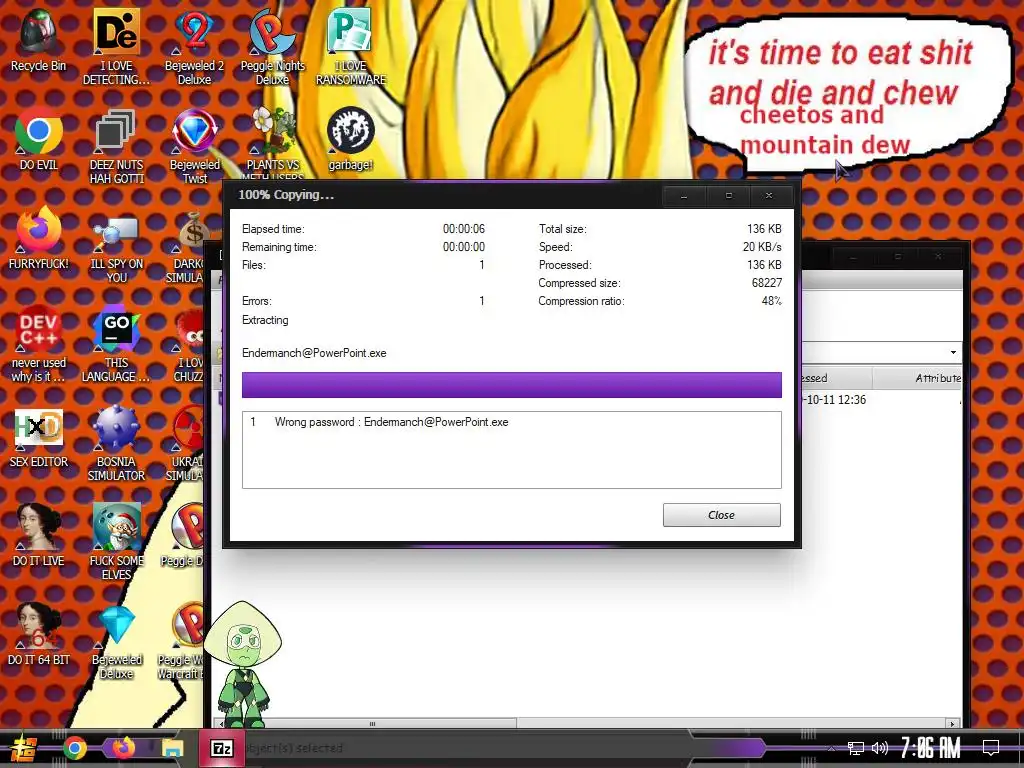
Task: Open volume control in system tray
Action: [x=880, y=748]
